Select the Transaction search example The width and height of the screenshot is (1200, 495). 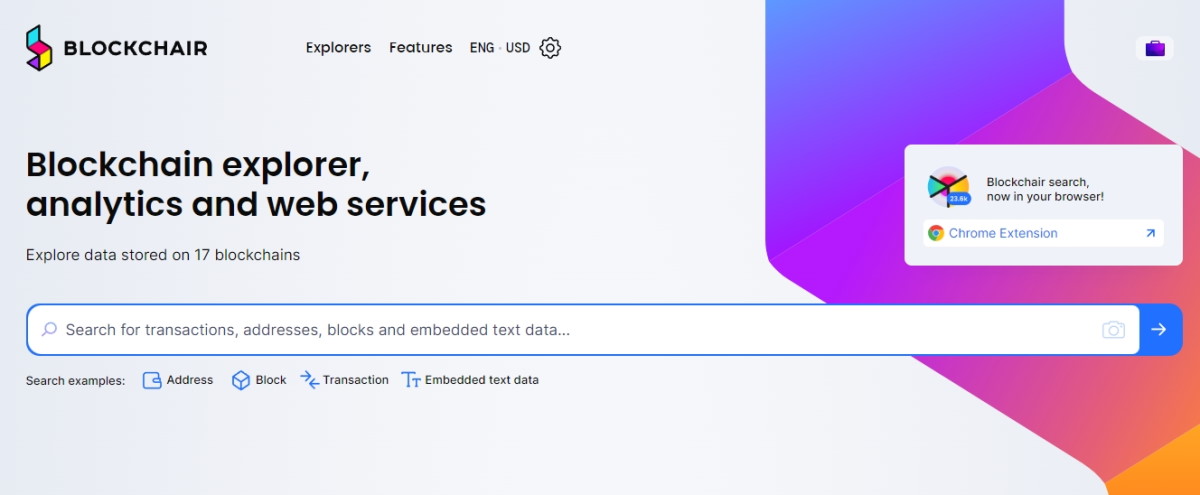[x=344, y=380]
